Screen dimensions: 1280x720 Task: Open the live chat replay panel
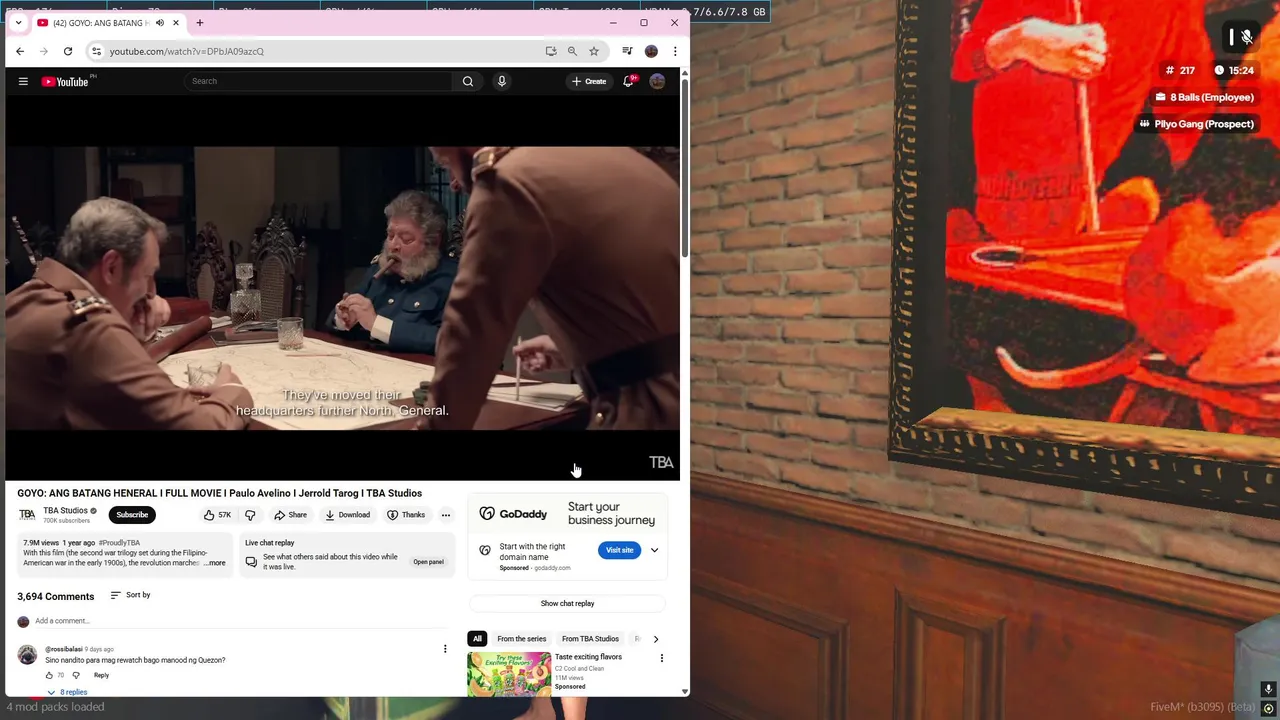pos(428,562)
